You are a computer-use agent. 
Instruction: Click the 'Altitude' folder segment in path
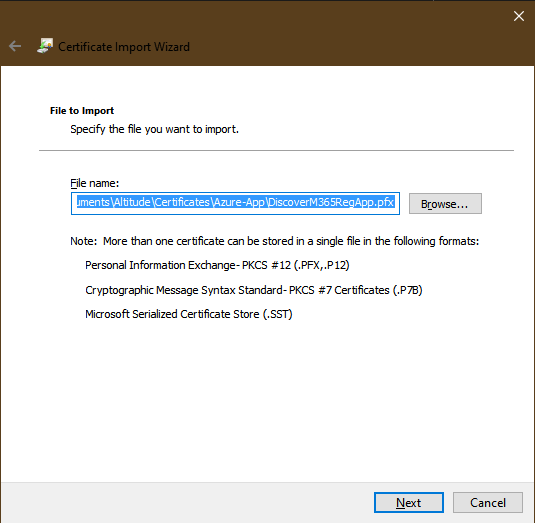[132, 202]
